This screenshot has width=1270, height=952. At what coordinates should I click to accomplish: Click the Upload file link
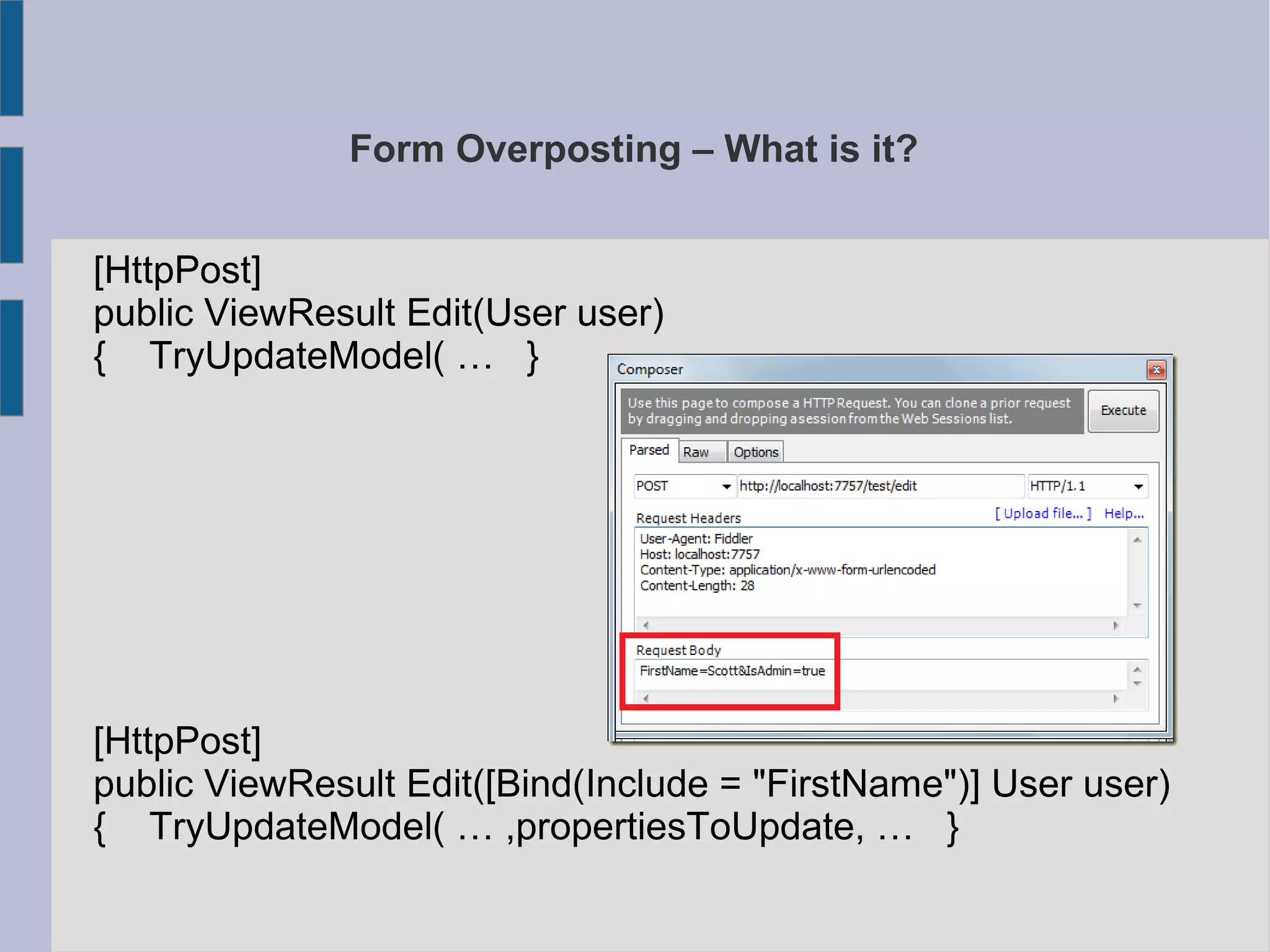[1043, 514]
